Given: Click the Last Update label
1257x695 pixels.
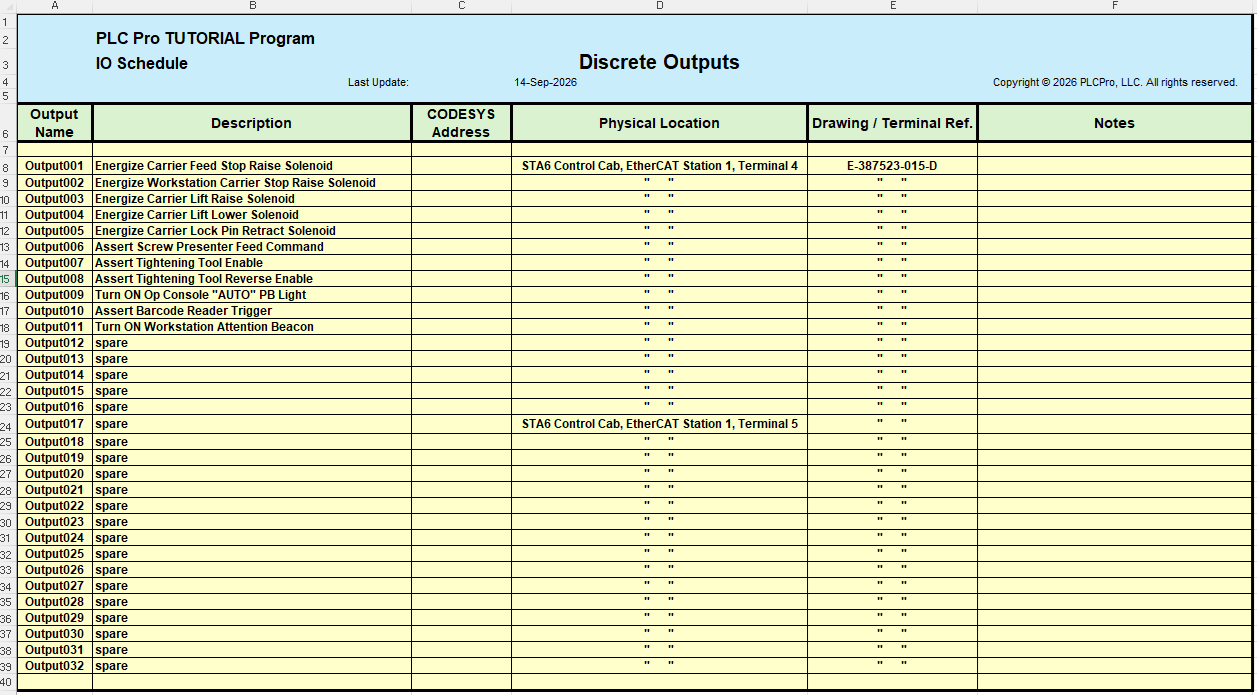Looking at the screenshot, I should 378,82.
